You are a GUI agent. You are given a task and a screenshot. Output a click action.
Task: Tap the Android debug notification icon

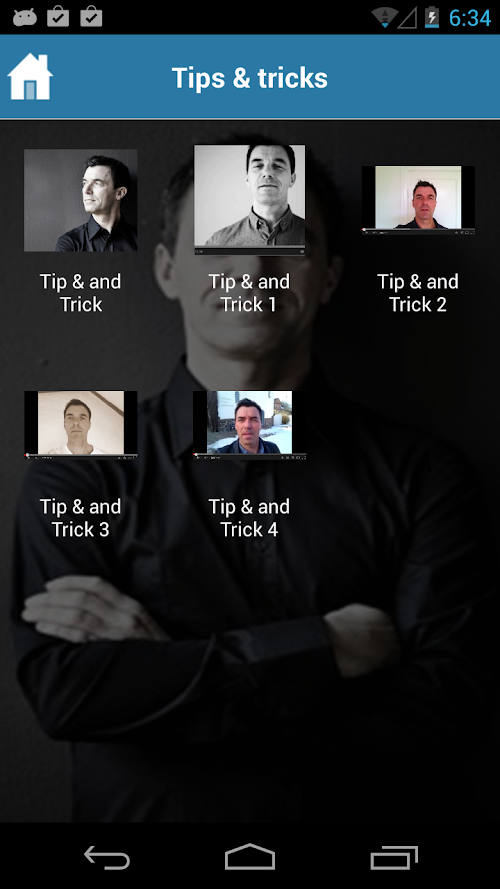click(25, 18)
